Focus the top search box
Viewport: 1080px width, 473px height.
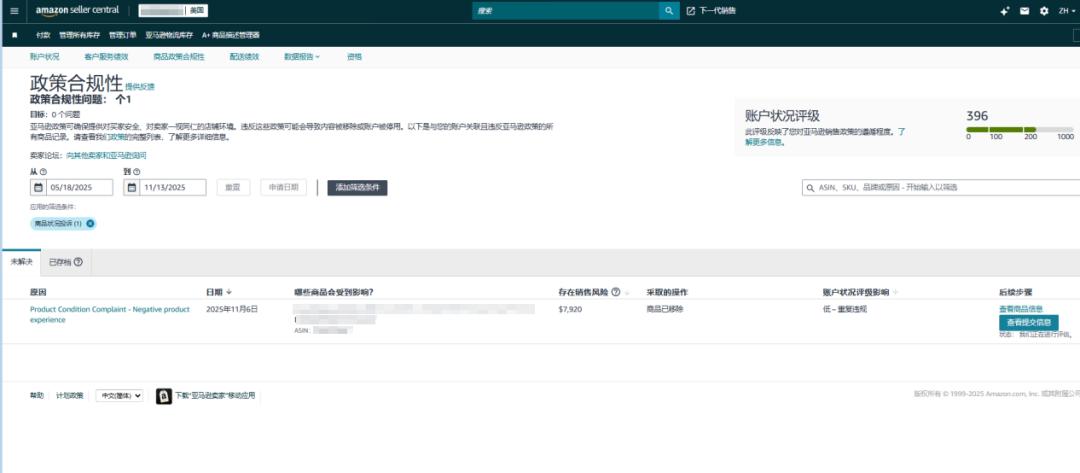565,11
